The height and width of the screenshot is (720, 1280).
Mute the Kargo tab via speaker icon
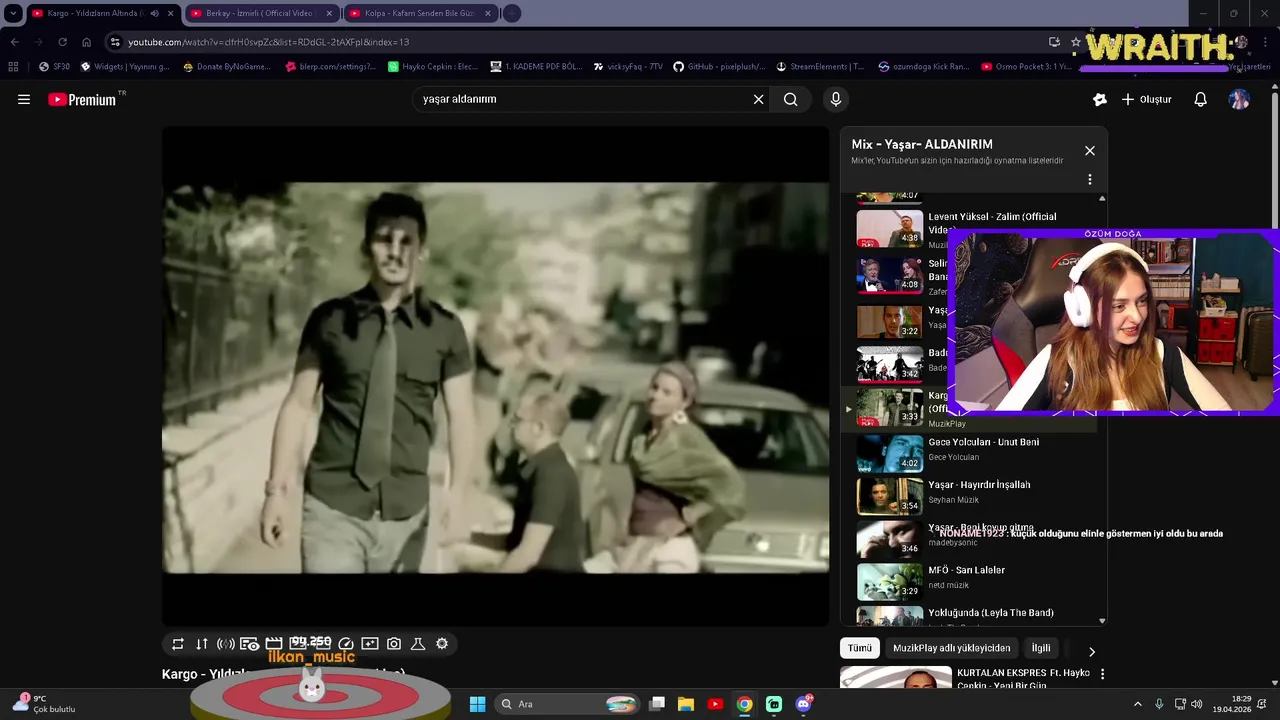coord(154,13)
